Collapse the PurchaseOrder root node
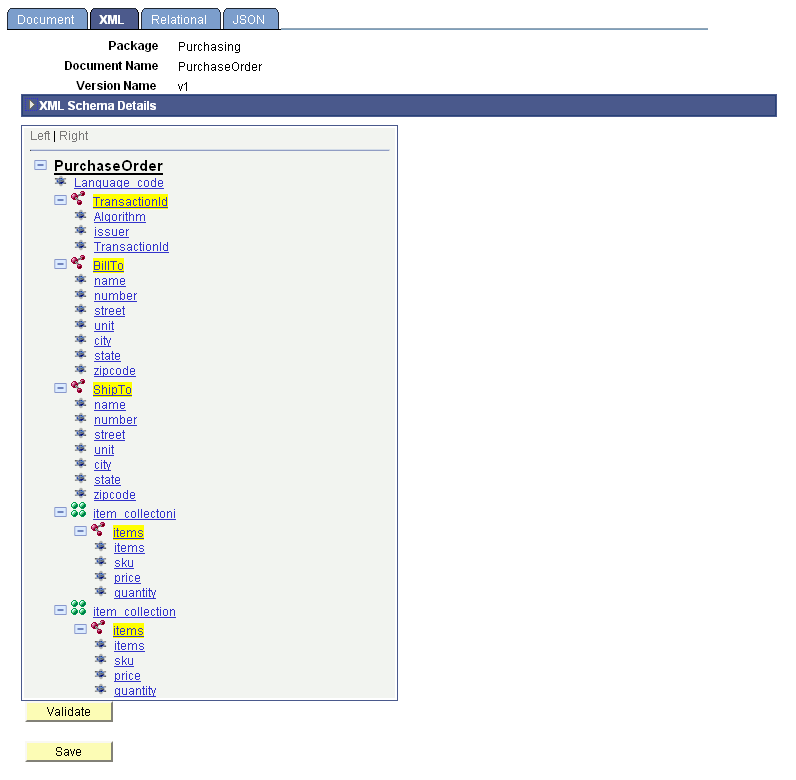 click(41, 165)
